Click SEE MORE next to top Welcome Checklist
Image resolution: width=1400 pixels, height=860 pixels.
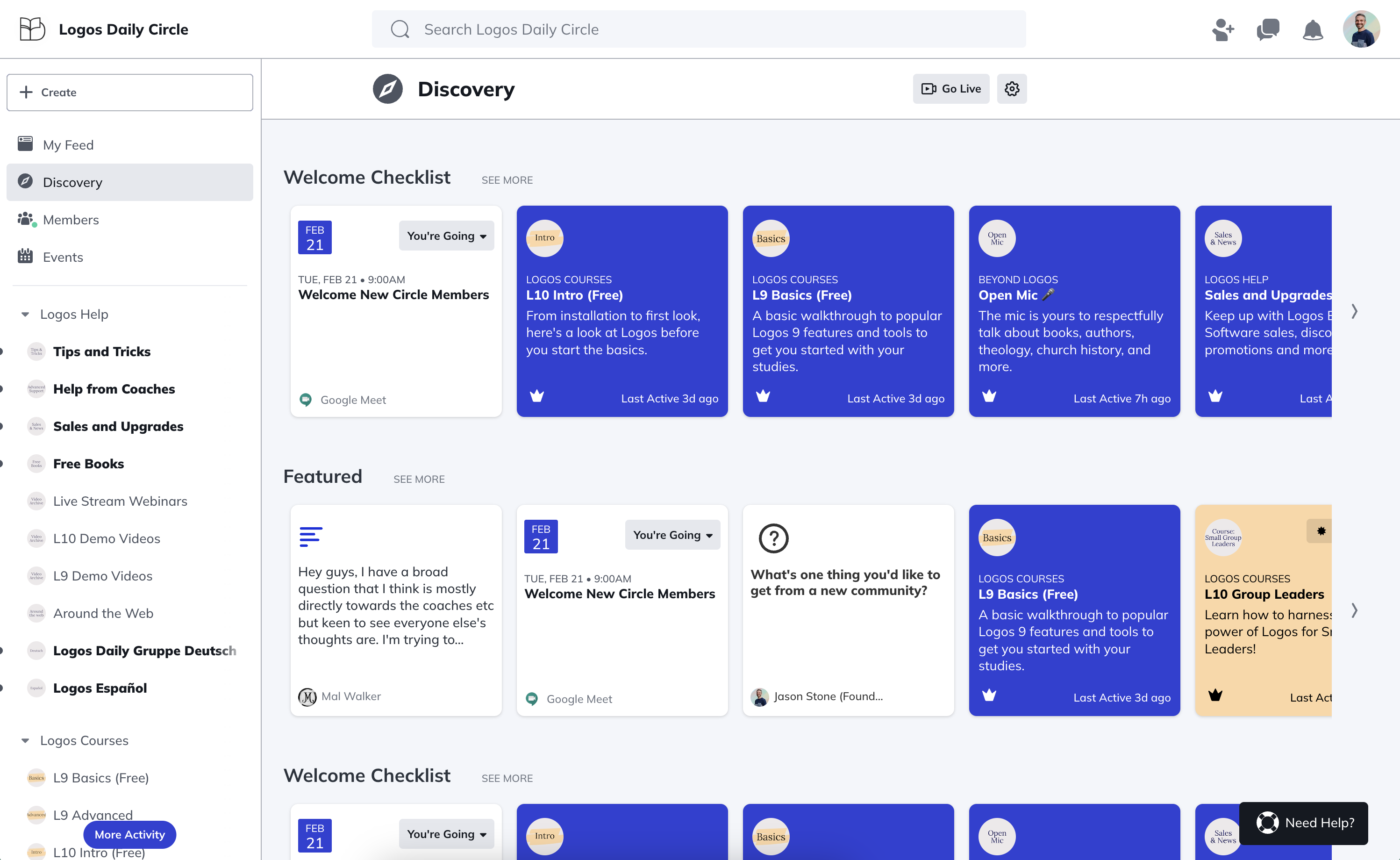click(507, 180)
